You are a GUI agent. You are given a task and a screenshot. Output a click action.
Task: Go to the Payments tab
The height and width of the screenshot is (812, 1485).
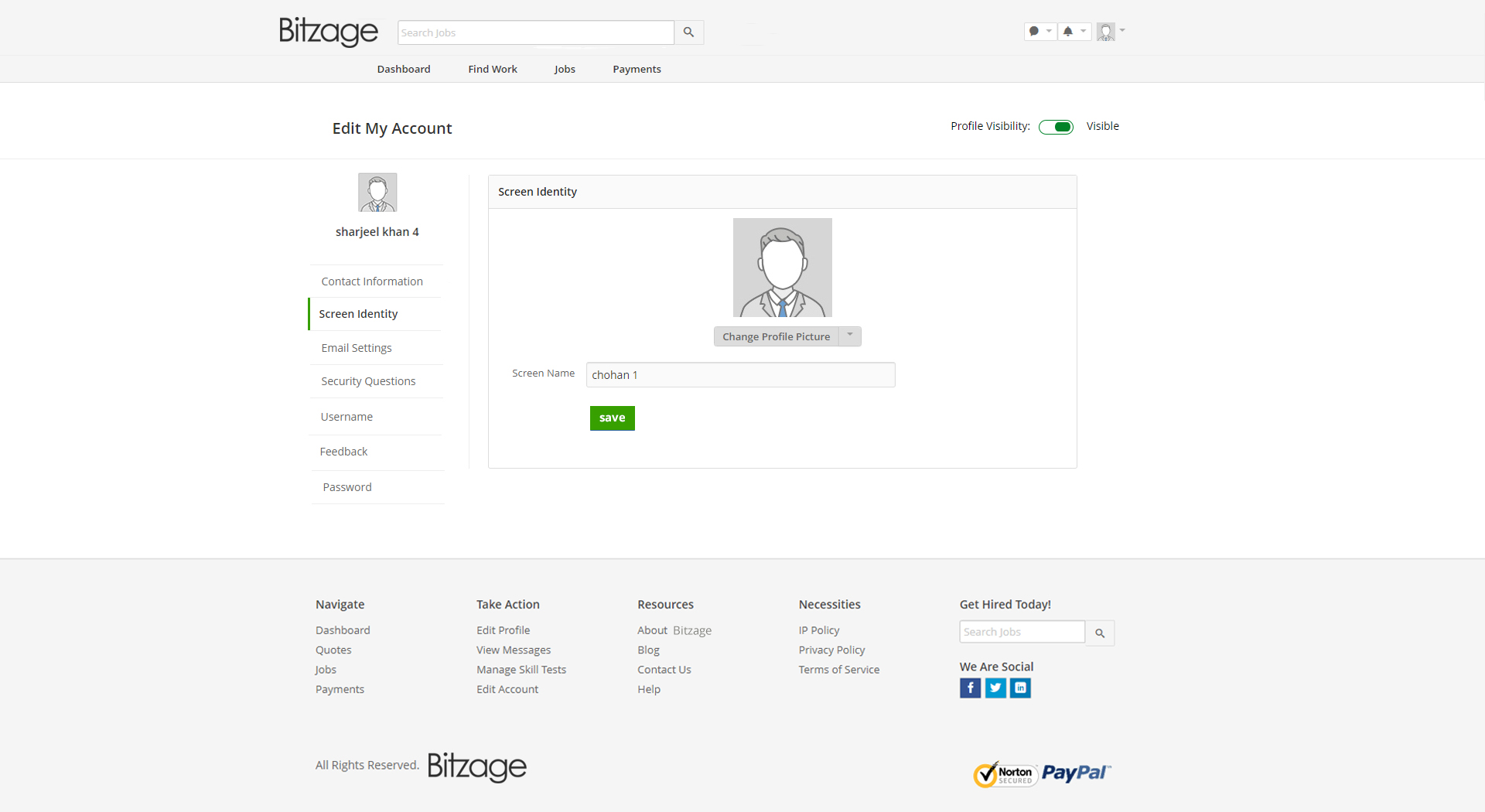(x=637, y=69)
